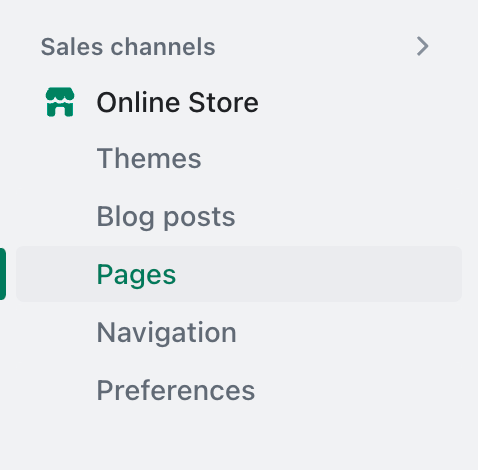The image size is (478, 470).
Task: Click the green Online Store storefront icon
Action: tap(60, 102)
